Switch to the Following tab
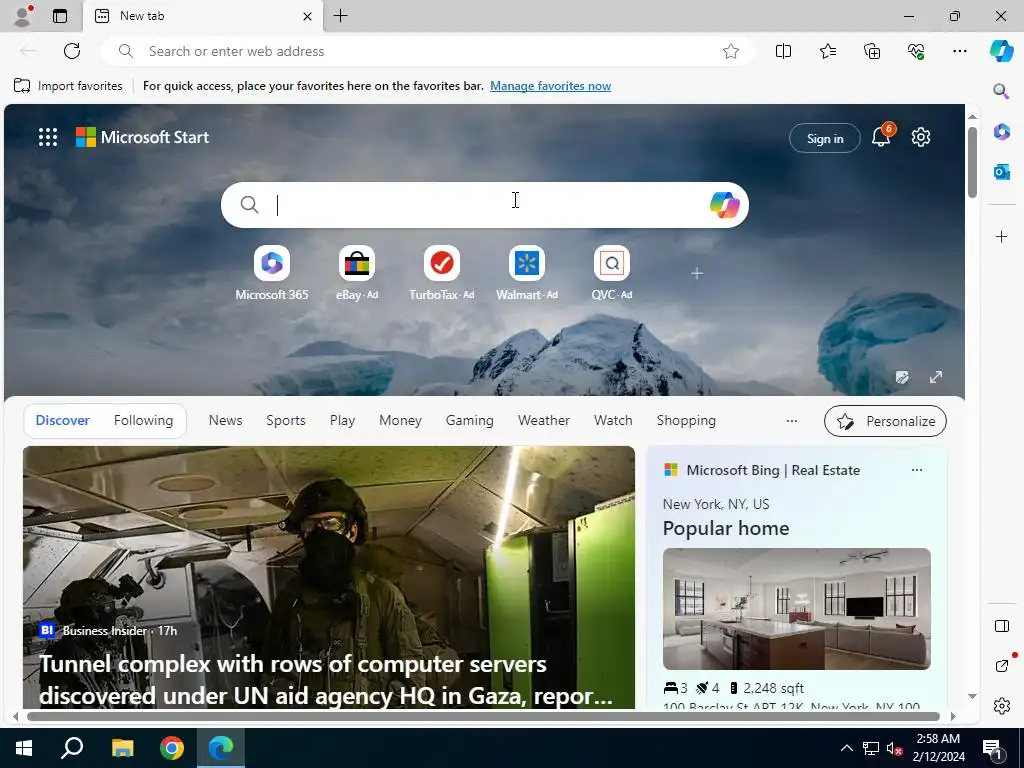Screen dimensions: 1024x768 (143, 421)
